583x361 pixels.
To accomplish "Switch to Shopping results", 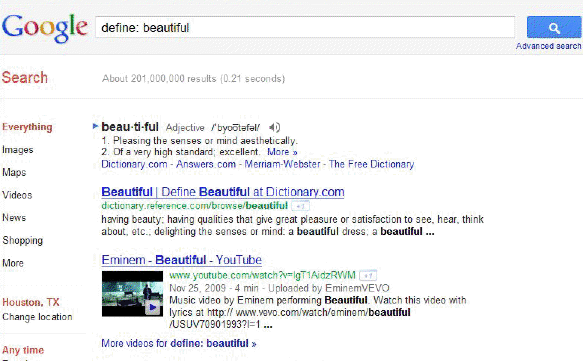I will (23, 241).
